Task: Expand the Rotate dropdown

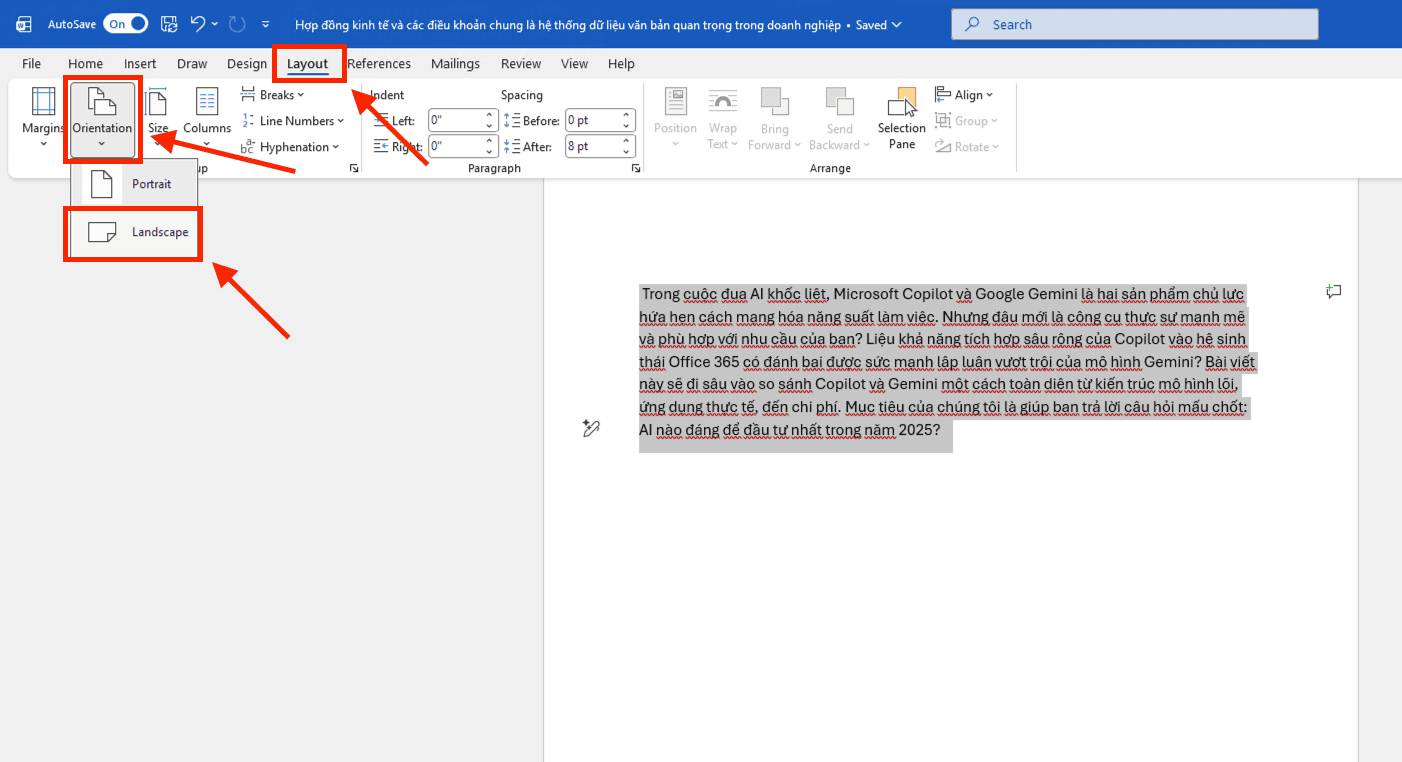Action: tap(967, 147)
